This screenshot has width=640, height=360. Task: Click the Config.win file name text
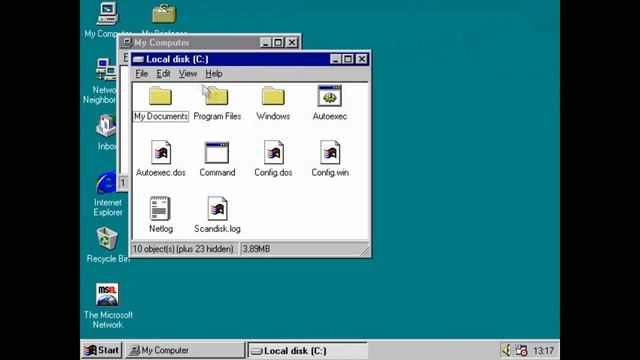tap(330, 173)
